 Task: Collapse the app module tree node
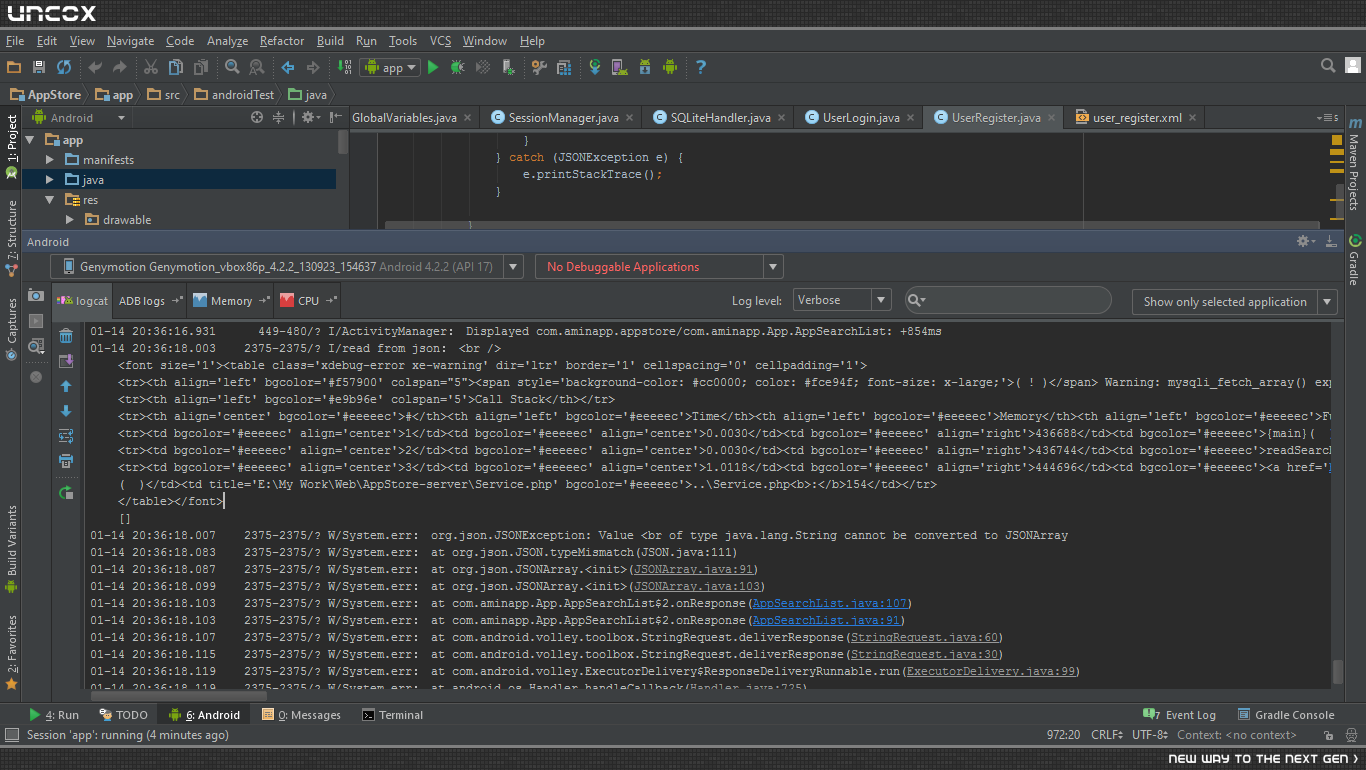29,140
